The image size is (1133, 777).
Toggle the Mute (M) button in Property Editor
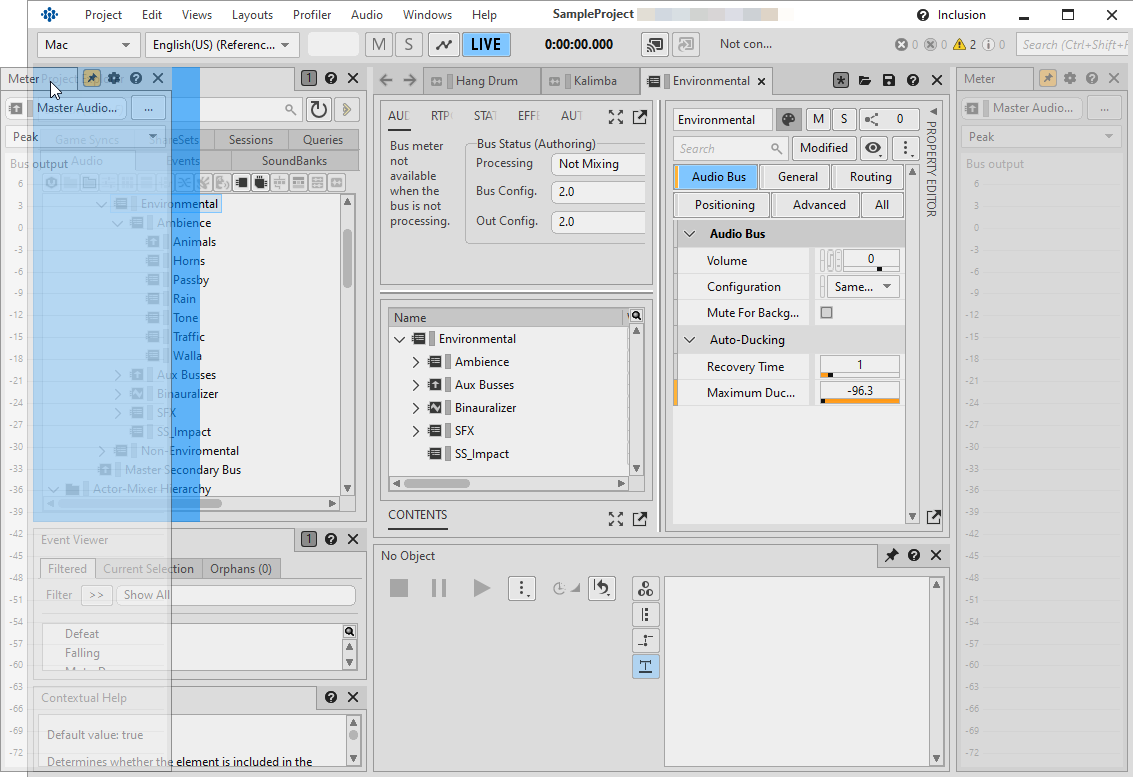tap(819, 120)
